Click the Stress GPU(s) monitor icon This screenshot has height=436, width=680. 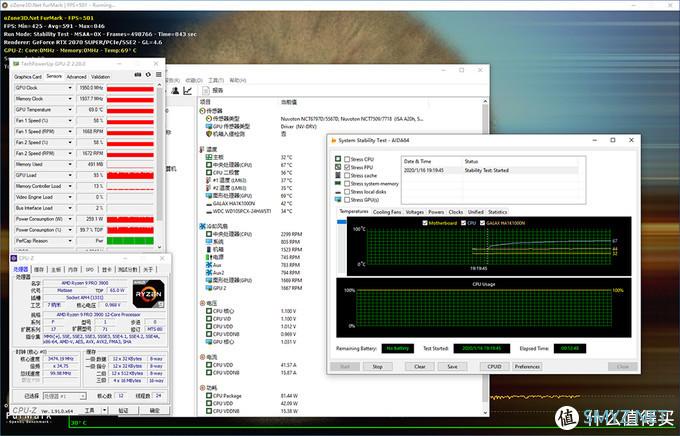point(338,200)
